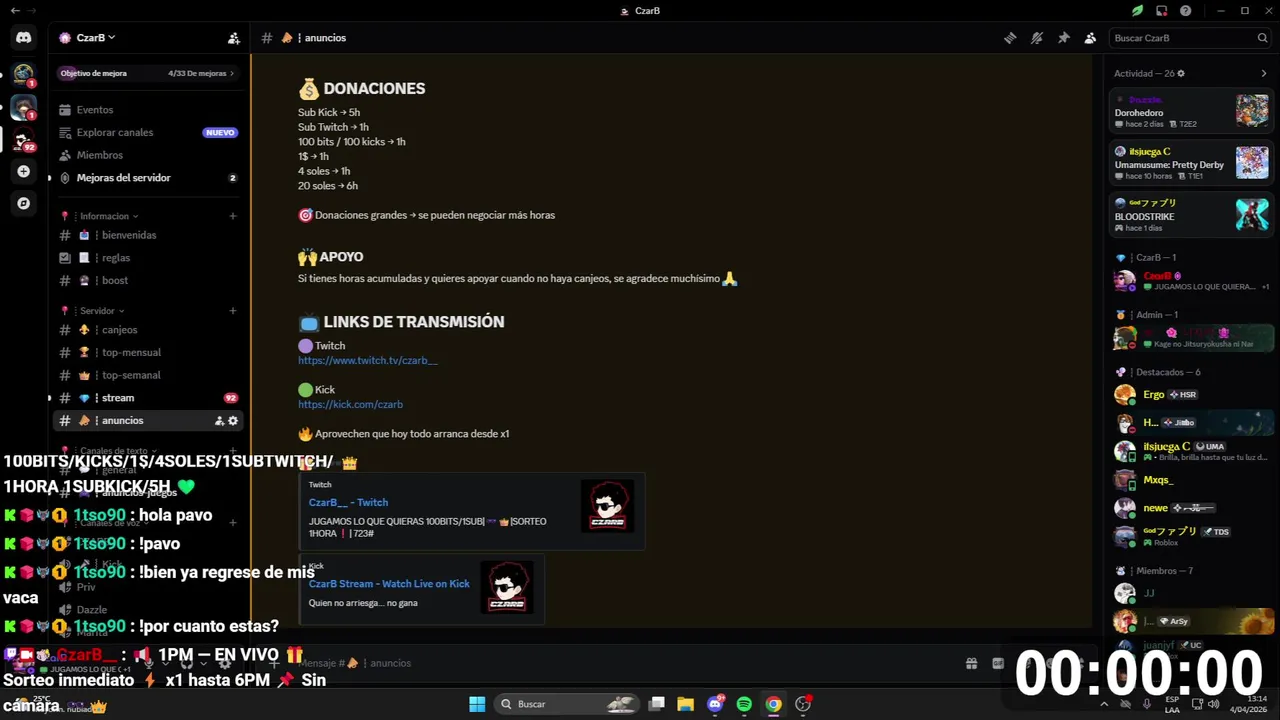
Task: Open Explorar canales in sidebar
Action: point(147,132)
